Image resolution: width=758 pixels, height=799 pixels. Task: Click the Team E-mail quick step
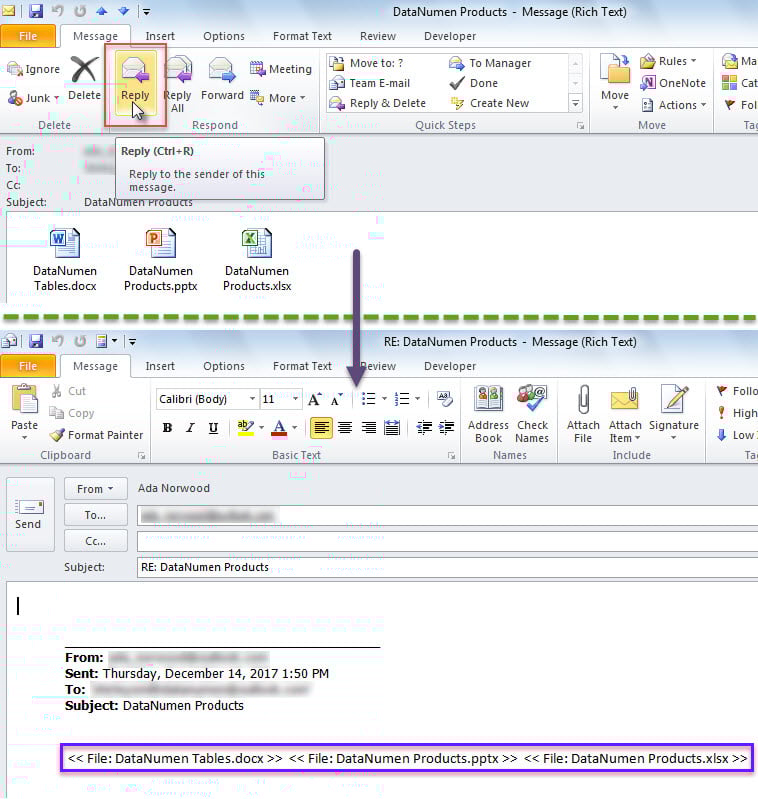coord(370,83)
